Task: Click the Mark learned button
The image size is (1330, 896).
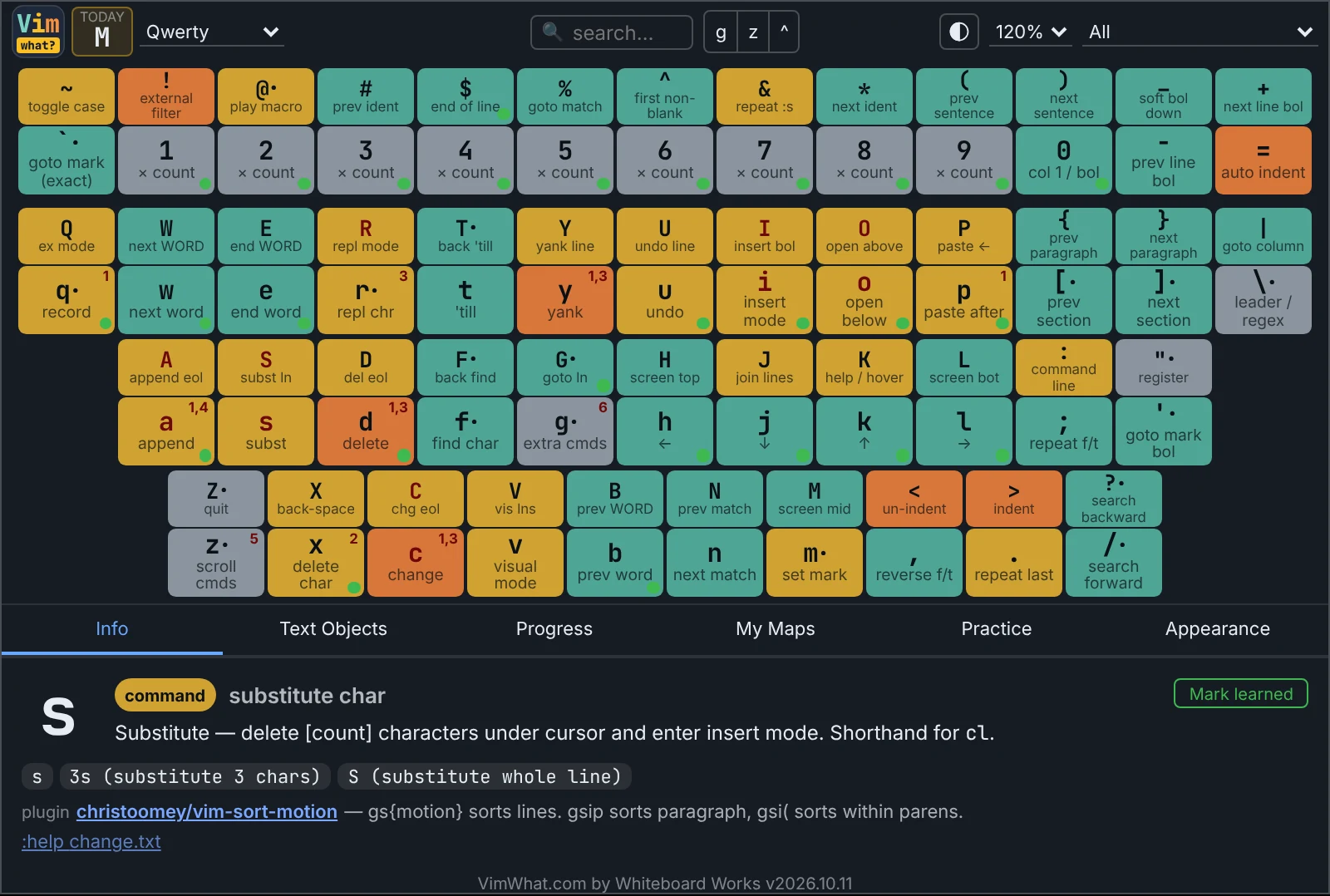Action: coord(1241,694)
